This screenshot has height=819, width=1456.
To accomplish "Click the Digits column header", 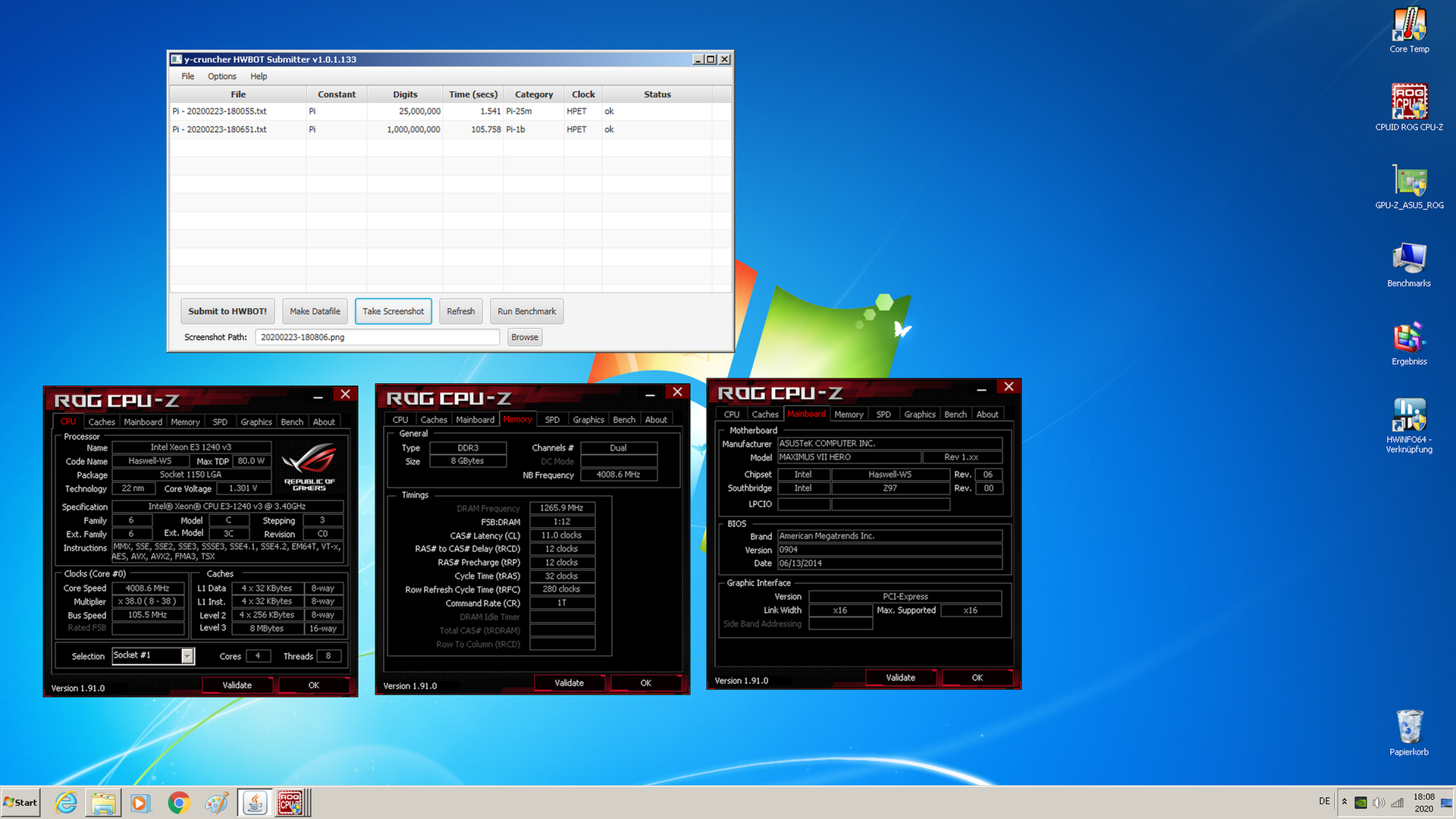I will [405, 94].
